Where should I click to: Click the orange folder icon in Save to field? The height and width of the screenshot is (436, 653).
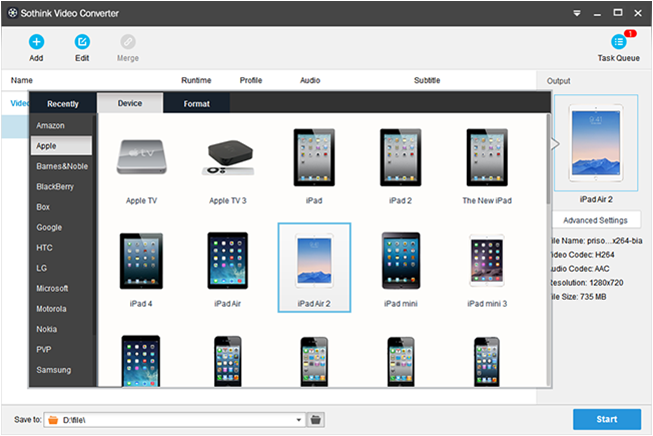tap(53, 420)
